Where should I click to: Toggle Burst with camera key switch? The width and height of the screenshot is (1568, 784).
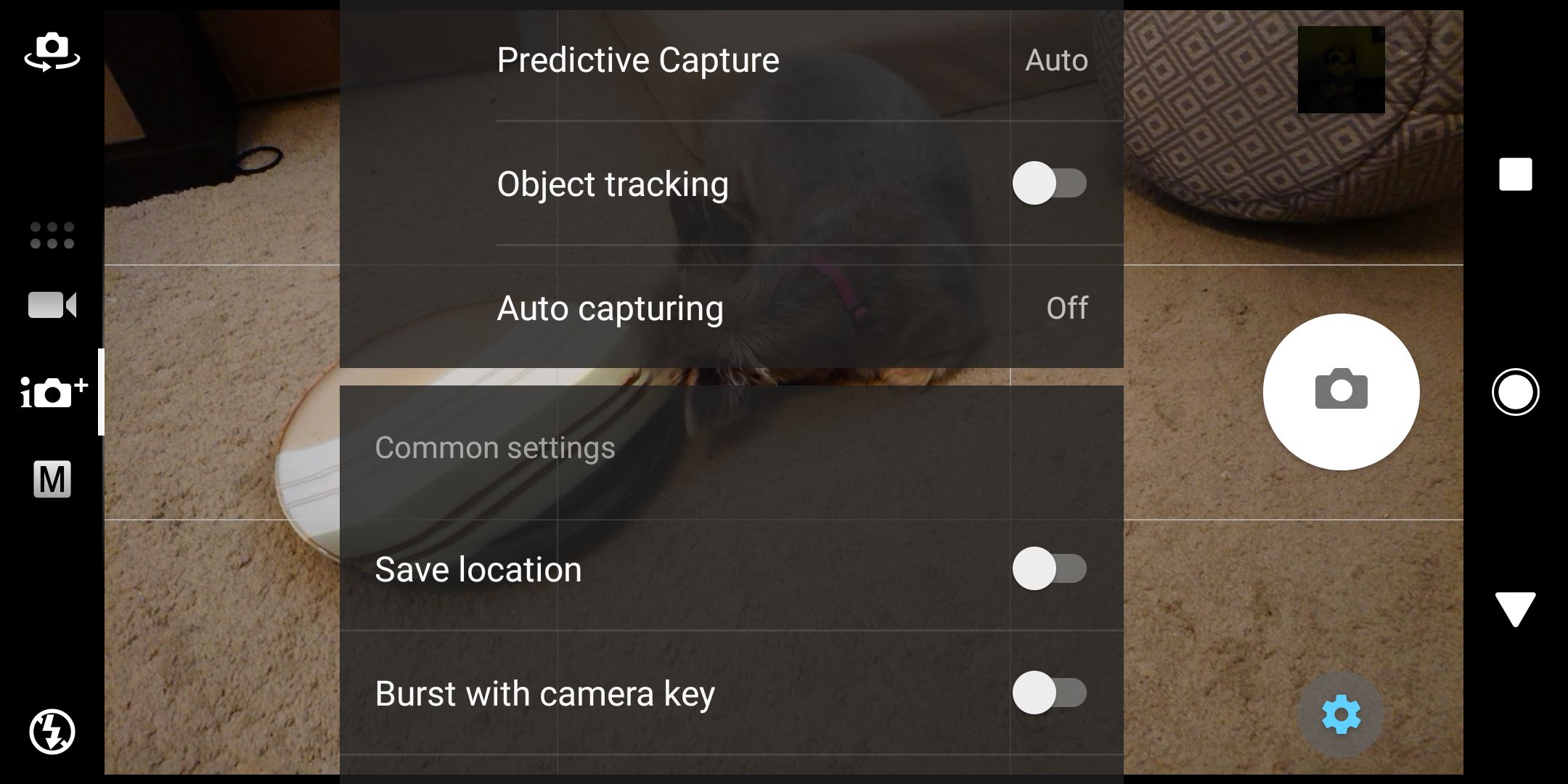(x=1050, y=693)
